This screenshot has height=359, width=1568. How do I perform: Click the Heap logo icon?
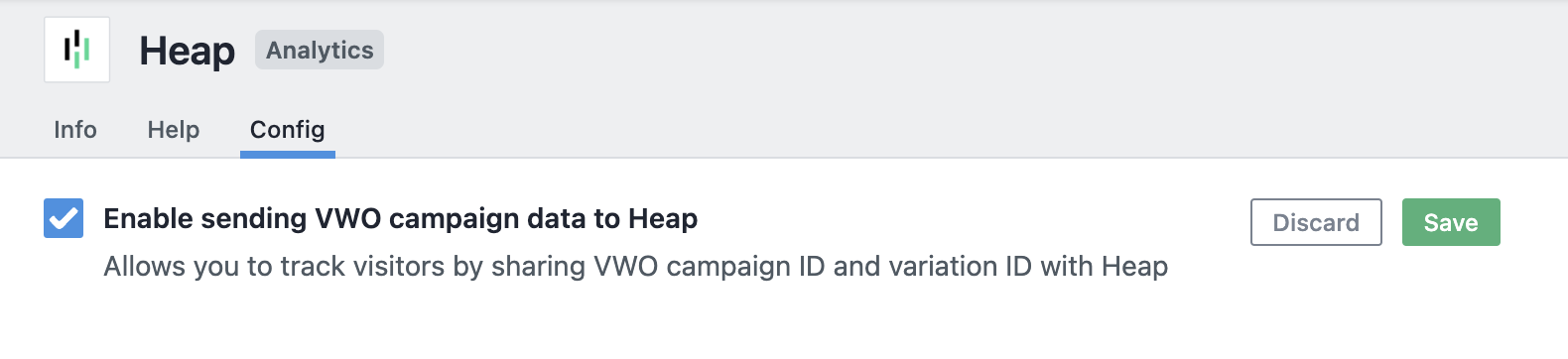(x=76, y=50)
